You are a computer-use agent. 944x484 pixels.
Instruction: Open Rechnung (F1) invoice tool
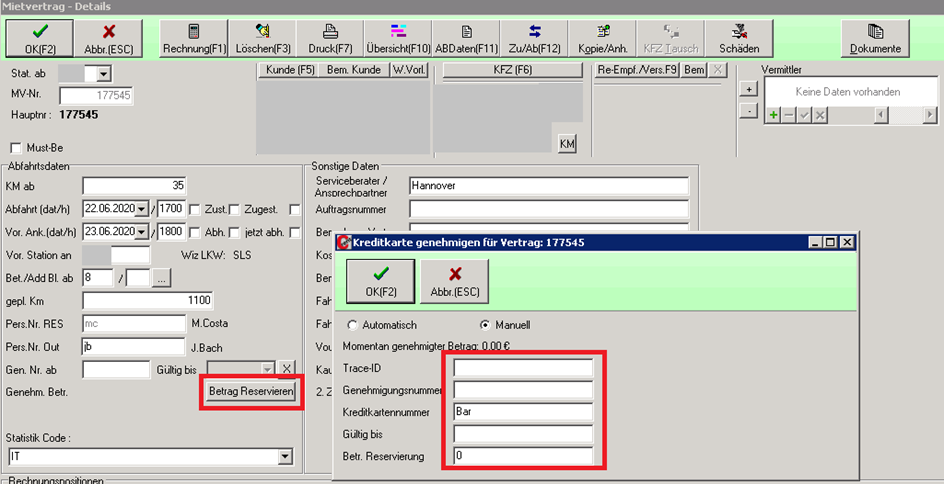click(x=194, y=38)
